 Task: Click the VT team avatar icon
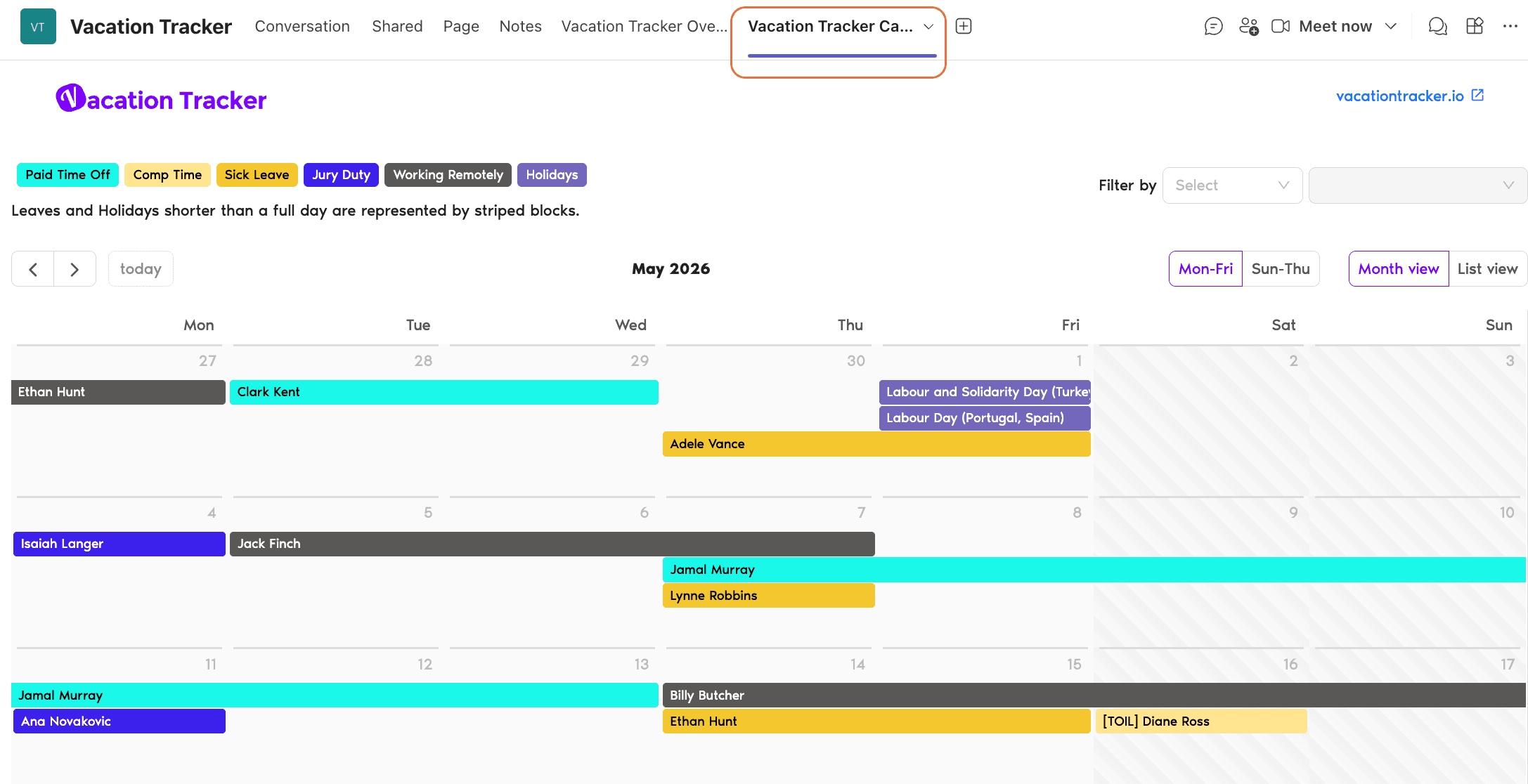coord(38,27)
